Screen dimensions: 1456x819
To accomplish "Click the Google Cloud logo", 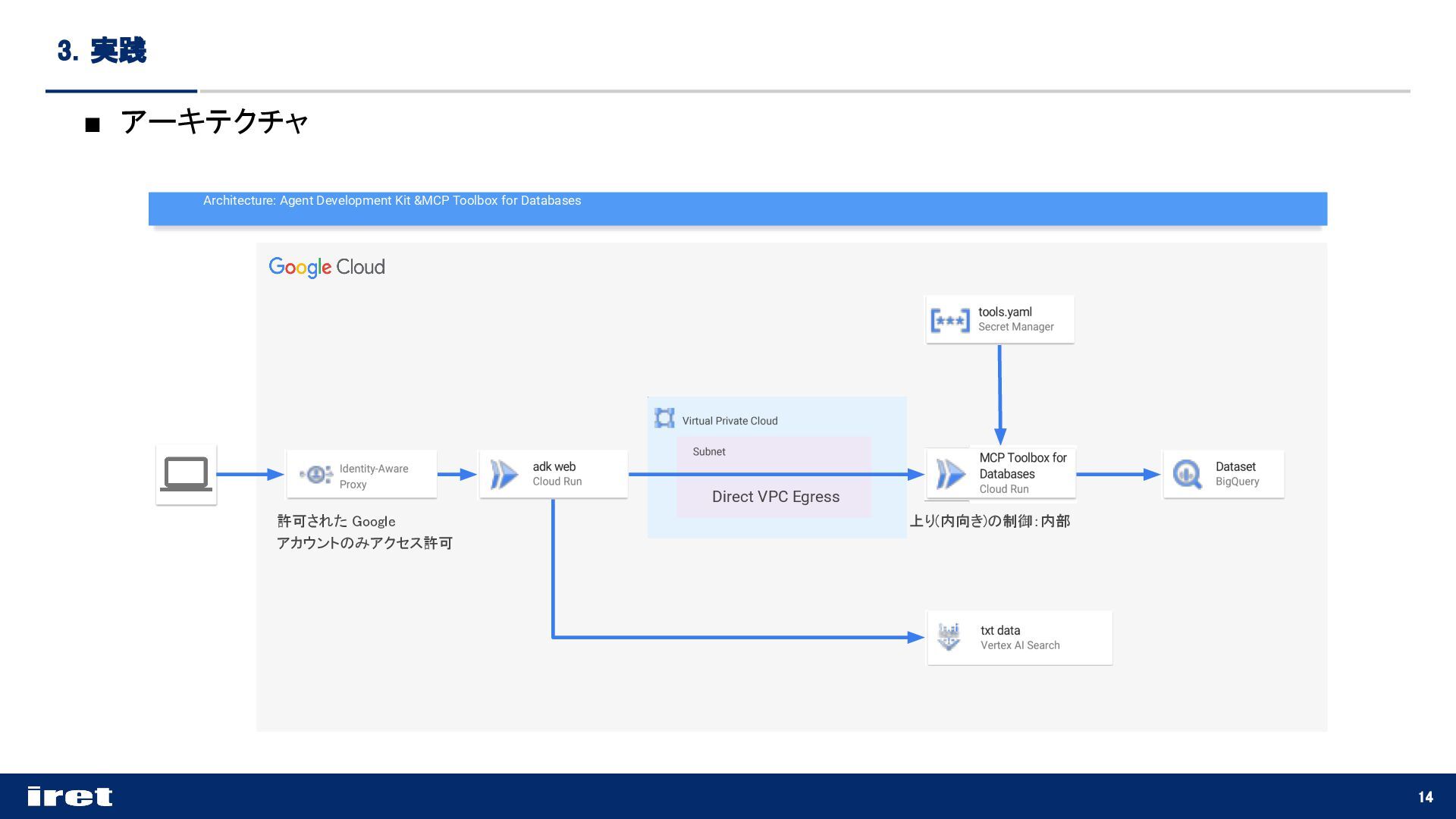I will click(327, 267).
